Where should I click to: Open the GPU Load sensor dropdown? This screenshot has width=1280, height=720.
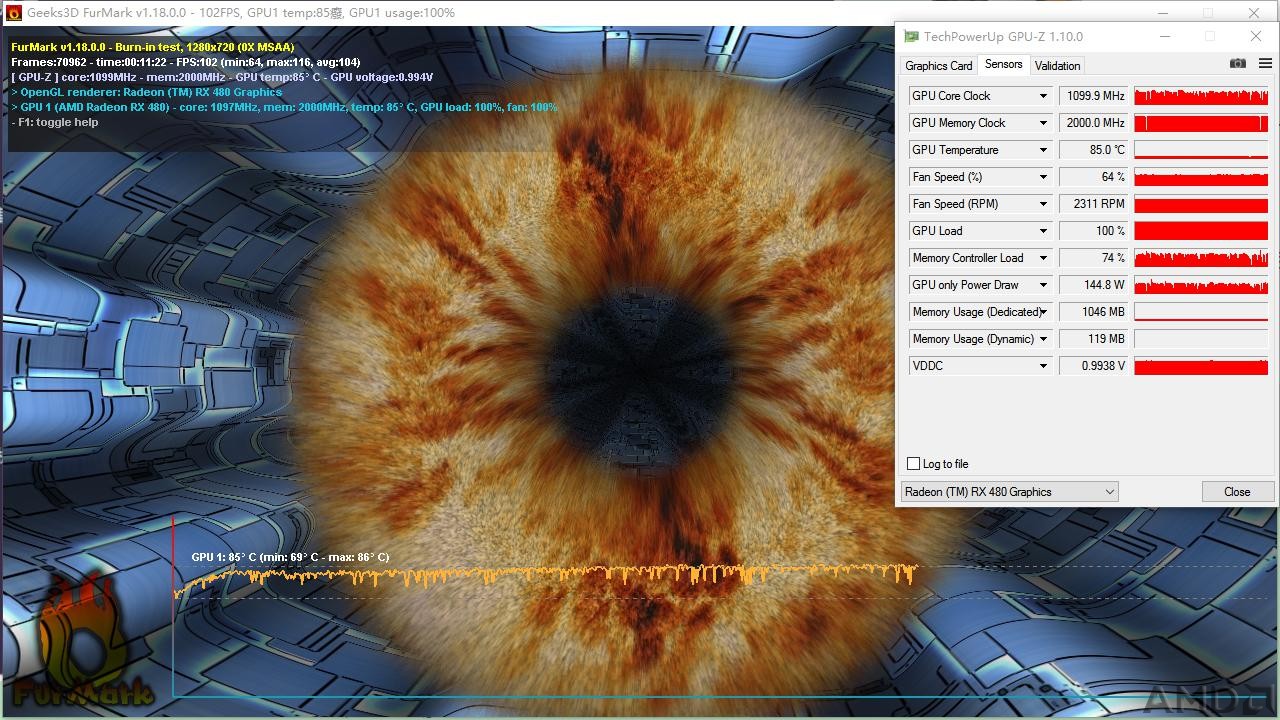point(1043,231)
